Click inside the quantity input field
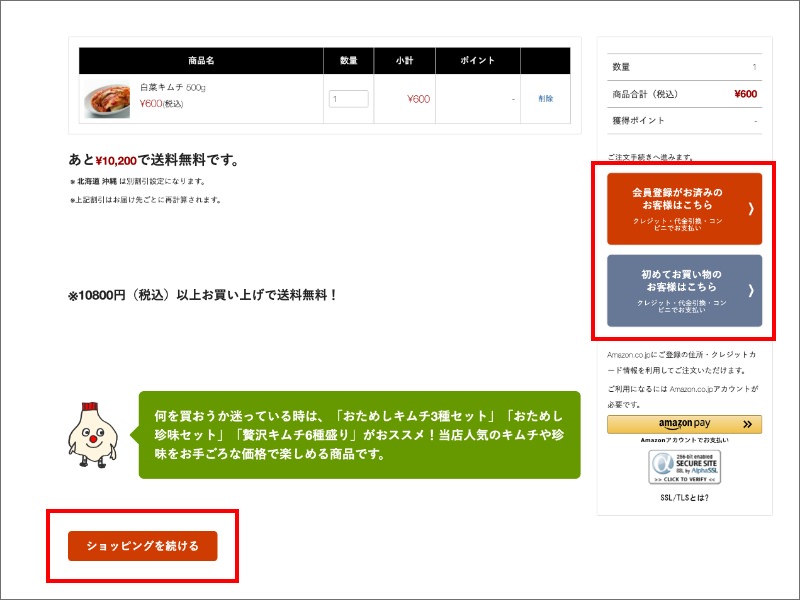800x600 pixels. 348,98
